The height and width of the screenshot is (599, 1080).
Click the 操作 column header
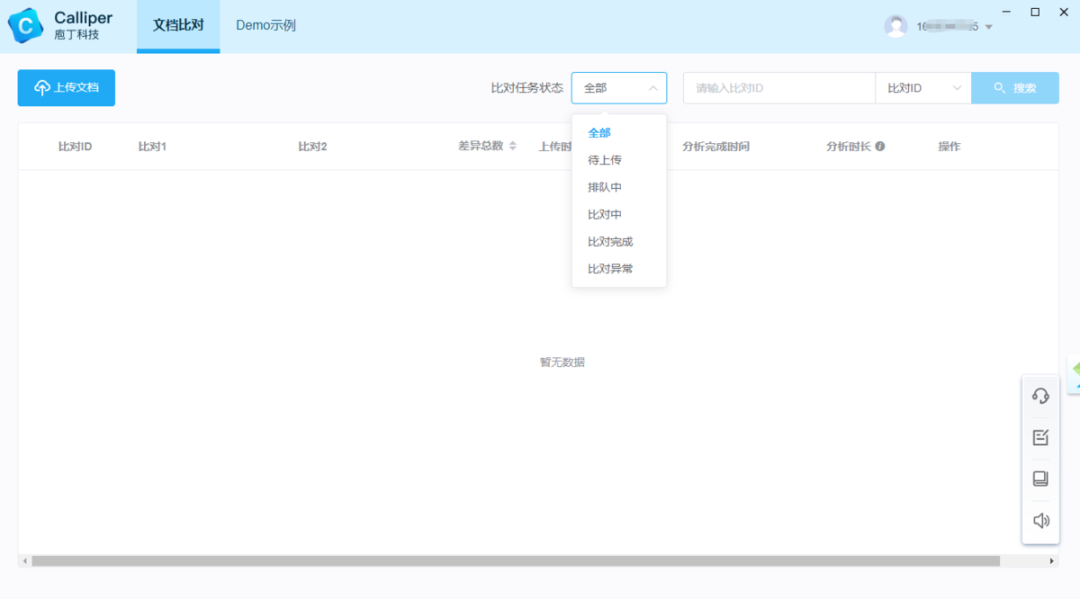[x=949, y=146]
